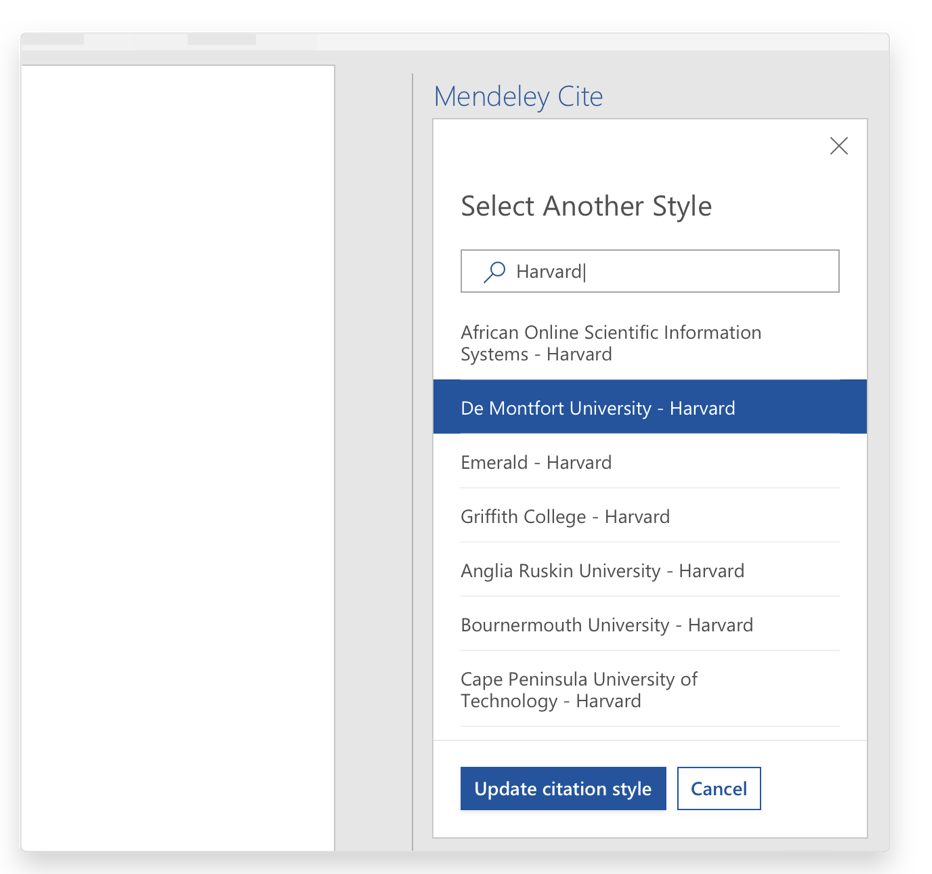Click the Mendeley Cite pane title
Image resolution: width=932 pixels, height=874 pixels.
tap(518, 97)
